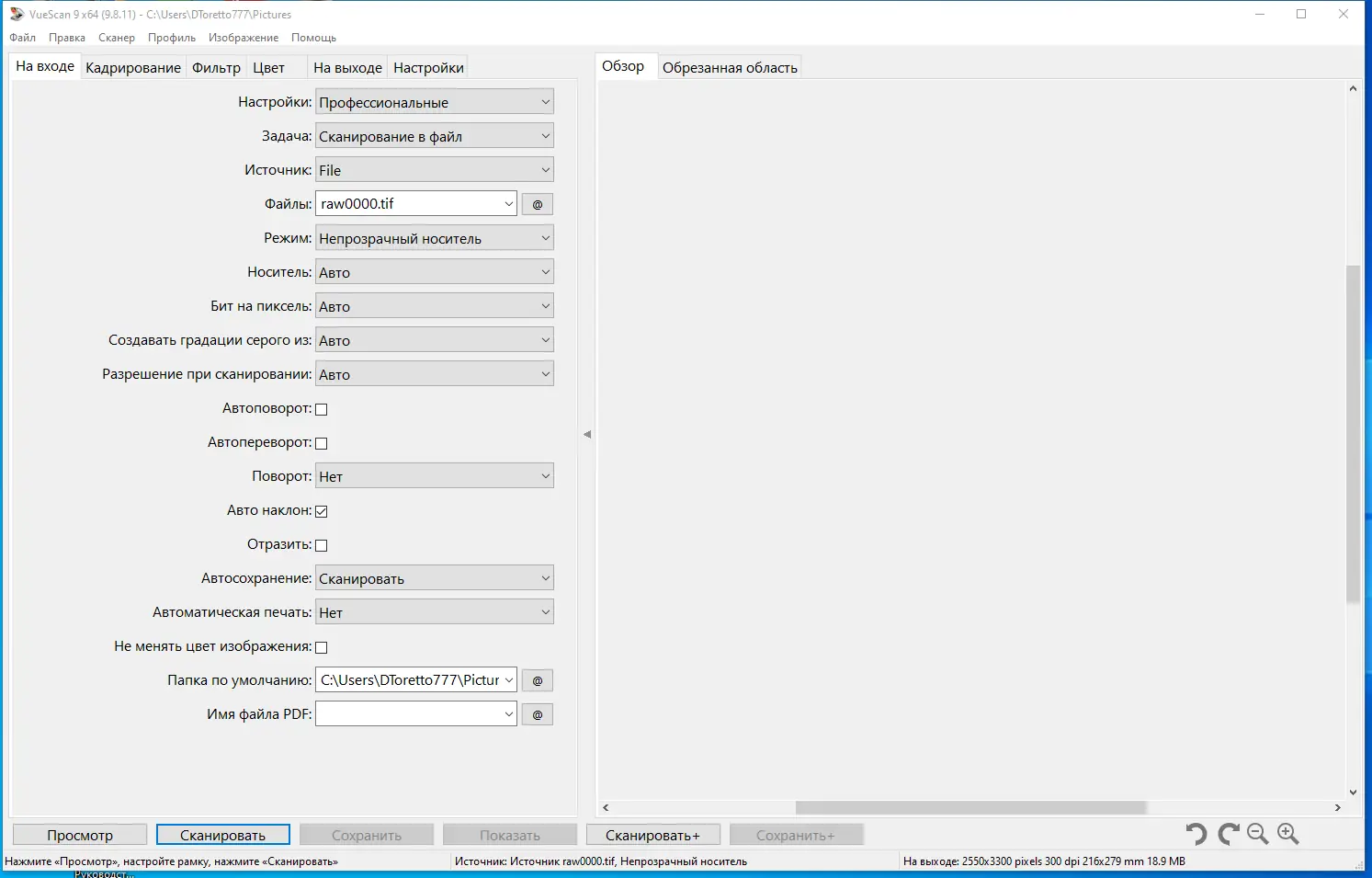The height and width of the screenshot is (878, 1372).
Task: Click the Сохранить button
Action: tap(367, 835)
